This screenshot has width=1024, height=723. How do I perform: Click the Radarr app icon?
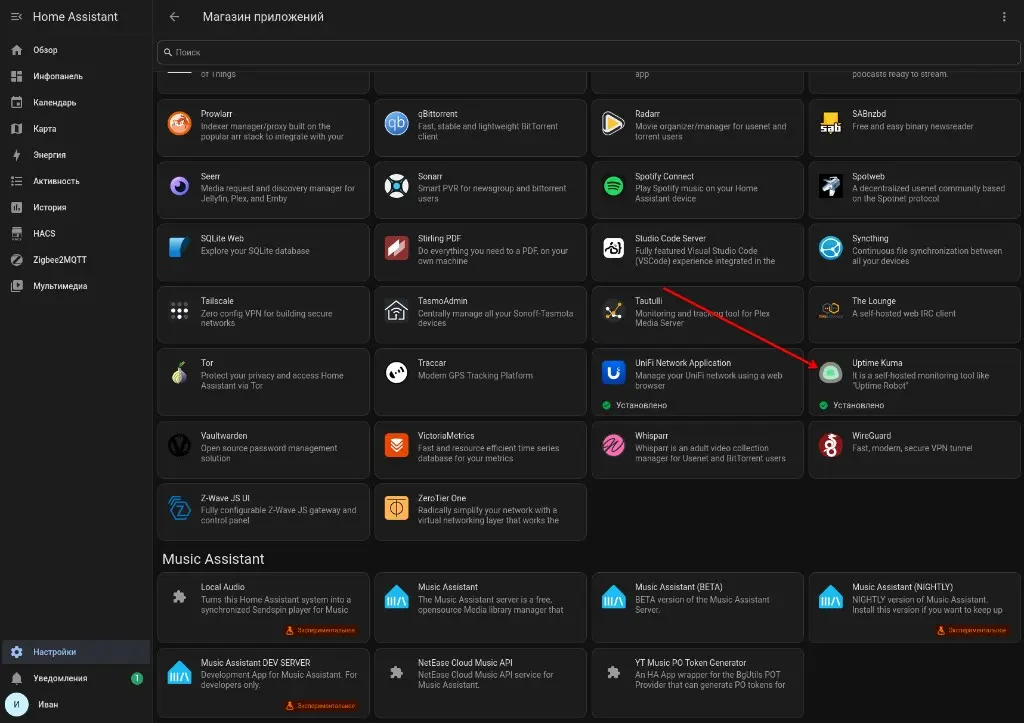tap(613, 123)
